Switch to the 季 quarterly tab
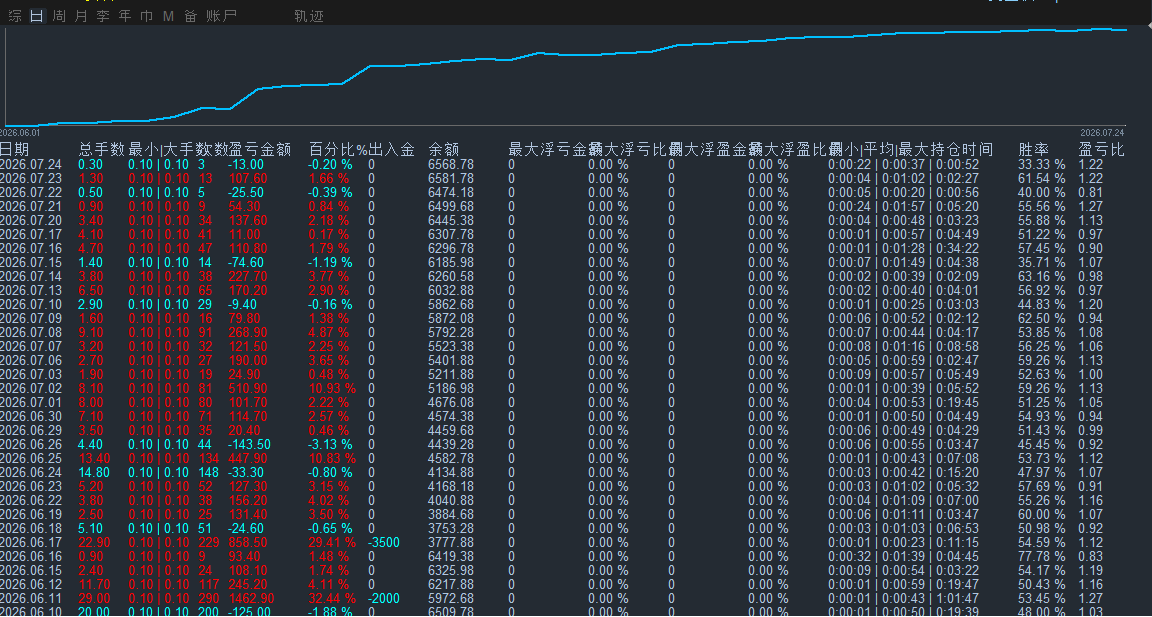This screenshot has width=1152, height=617. pos(103,16)
